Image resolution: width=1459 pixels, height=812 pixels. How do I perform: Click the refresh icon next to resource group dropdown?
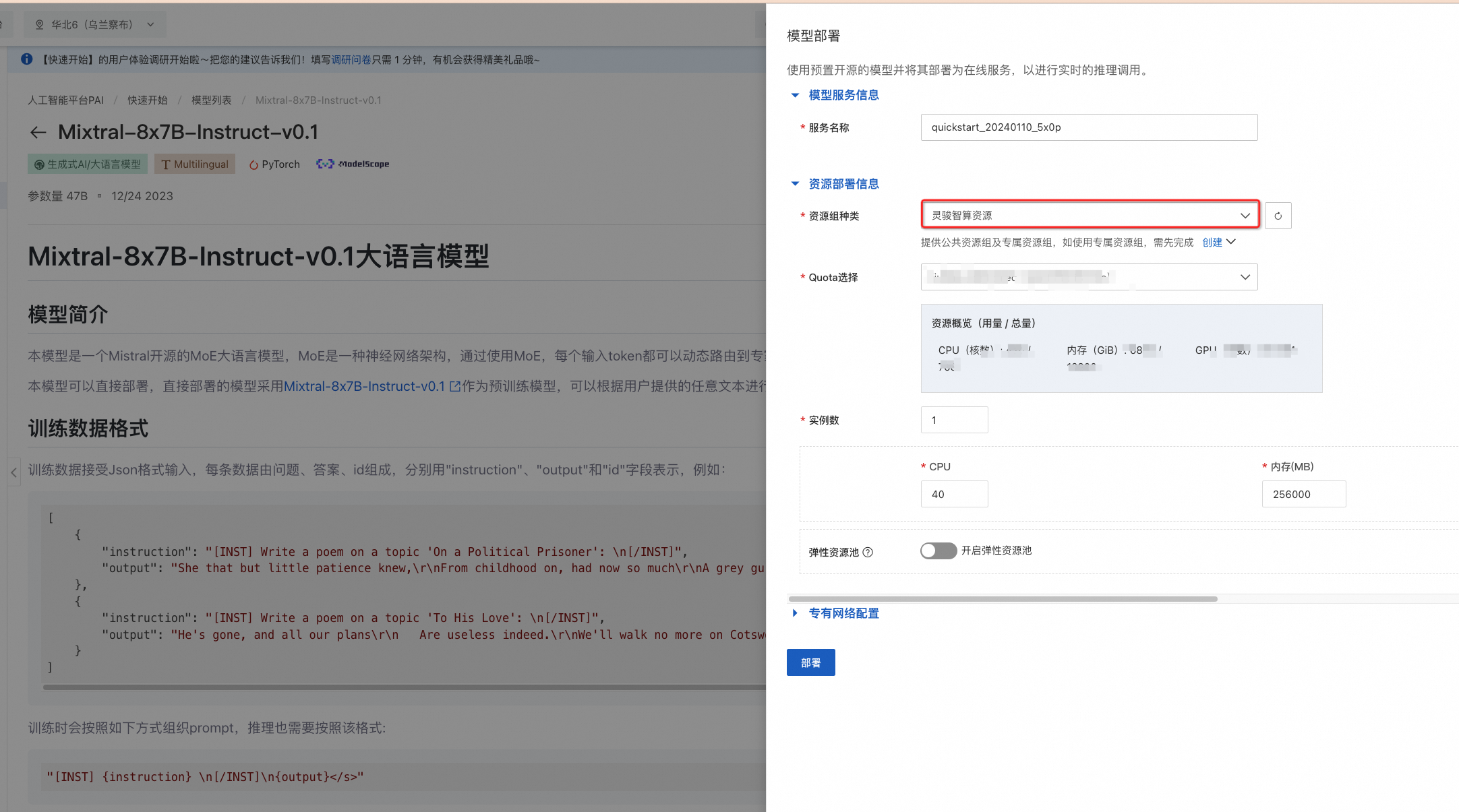pos(1278,216)
